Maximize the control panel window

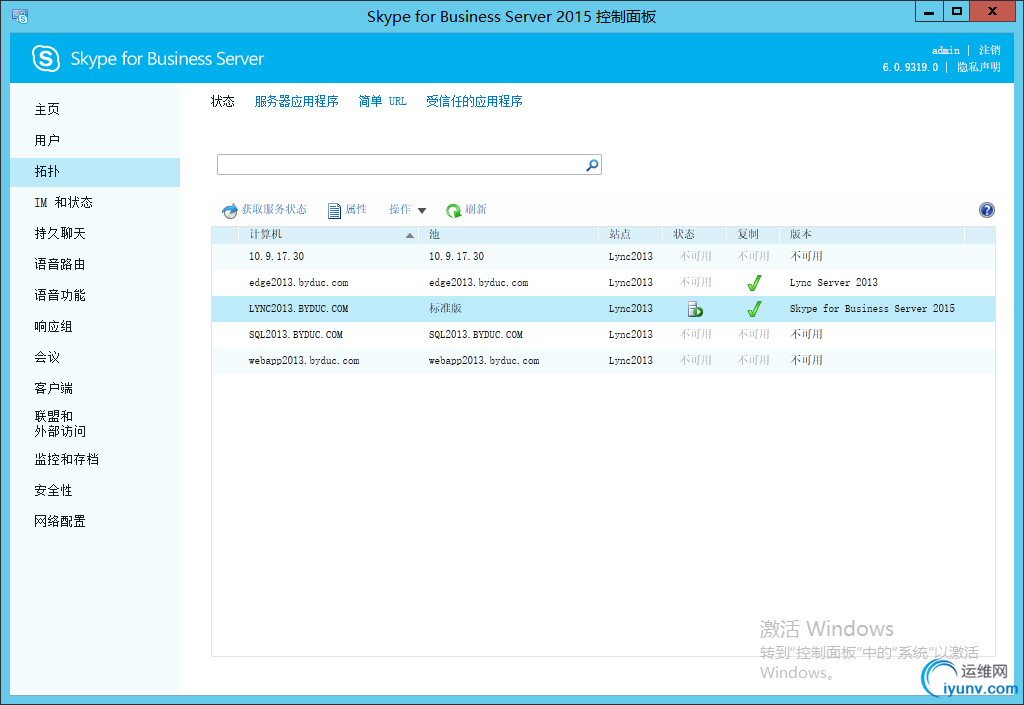(956, 12)
